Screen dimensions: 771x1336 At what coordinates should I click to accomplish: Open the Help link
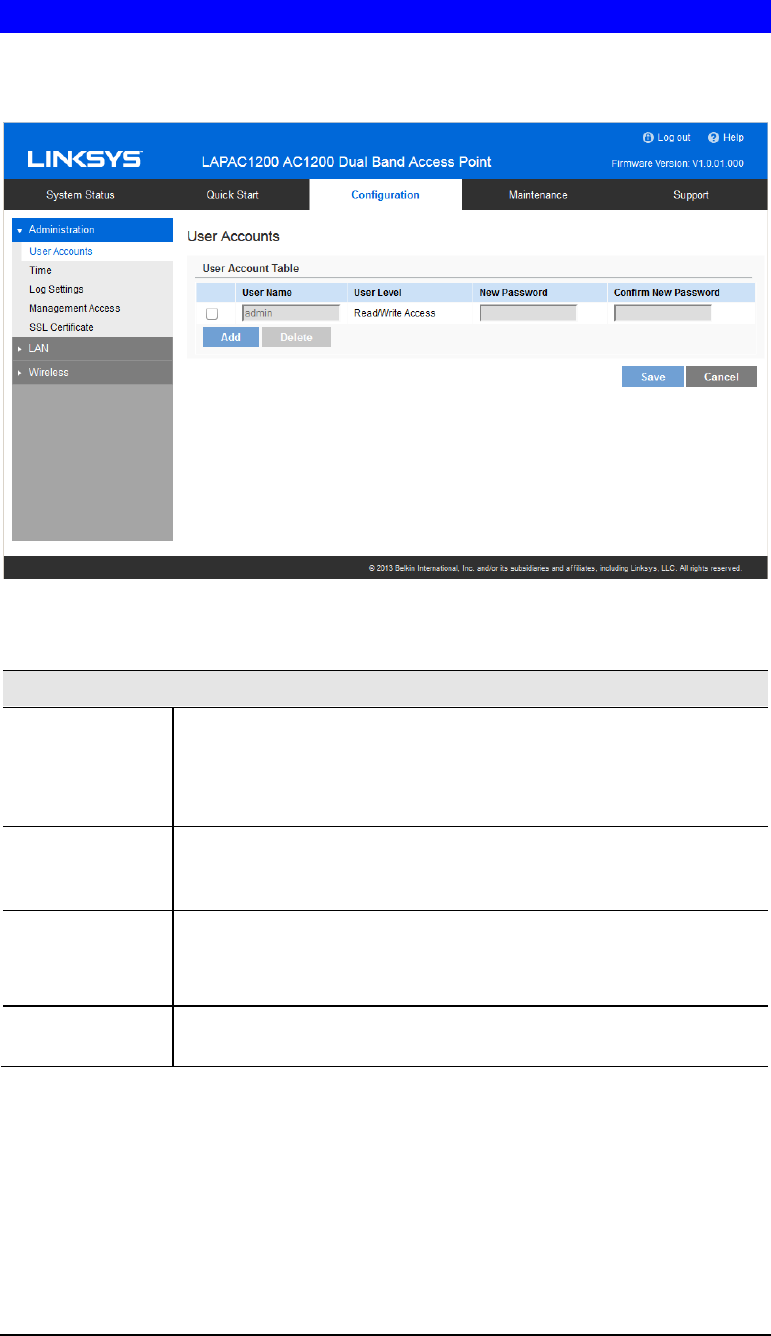click(x=733, y=138)
